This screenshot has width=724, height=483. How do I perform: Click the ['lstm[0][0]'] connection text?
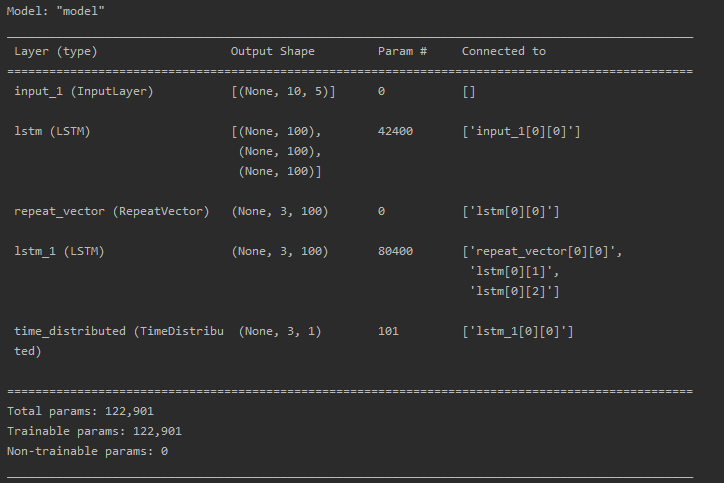tap(510, 211)
